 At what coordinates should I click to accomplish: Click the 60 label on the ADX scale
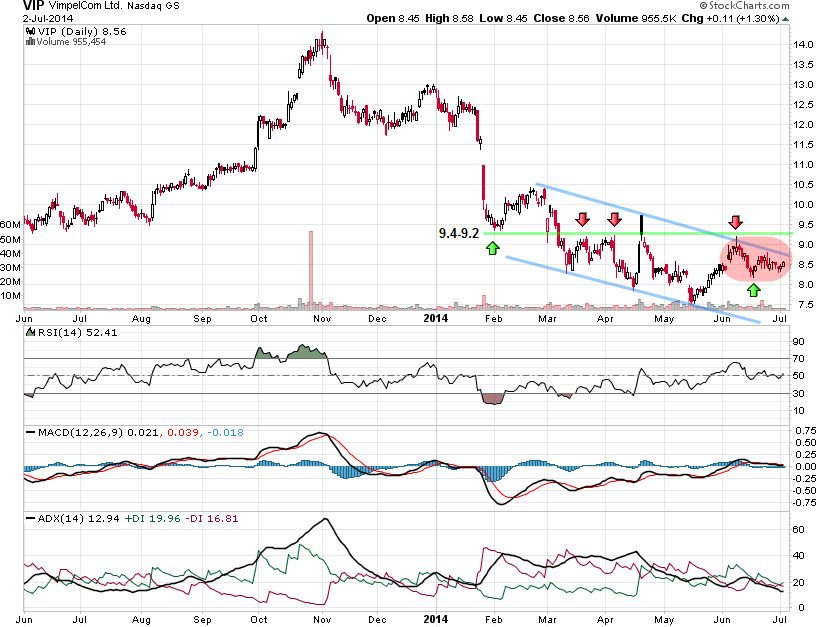pos(798,530)
